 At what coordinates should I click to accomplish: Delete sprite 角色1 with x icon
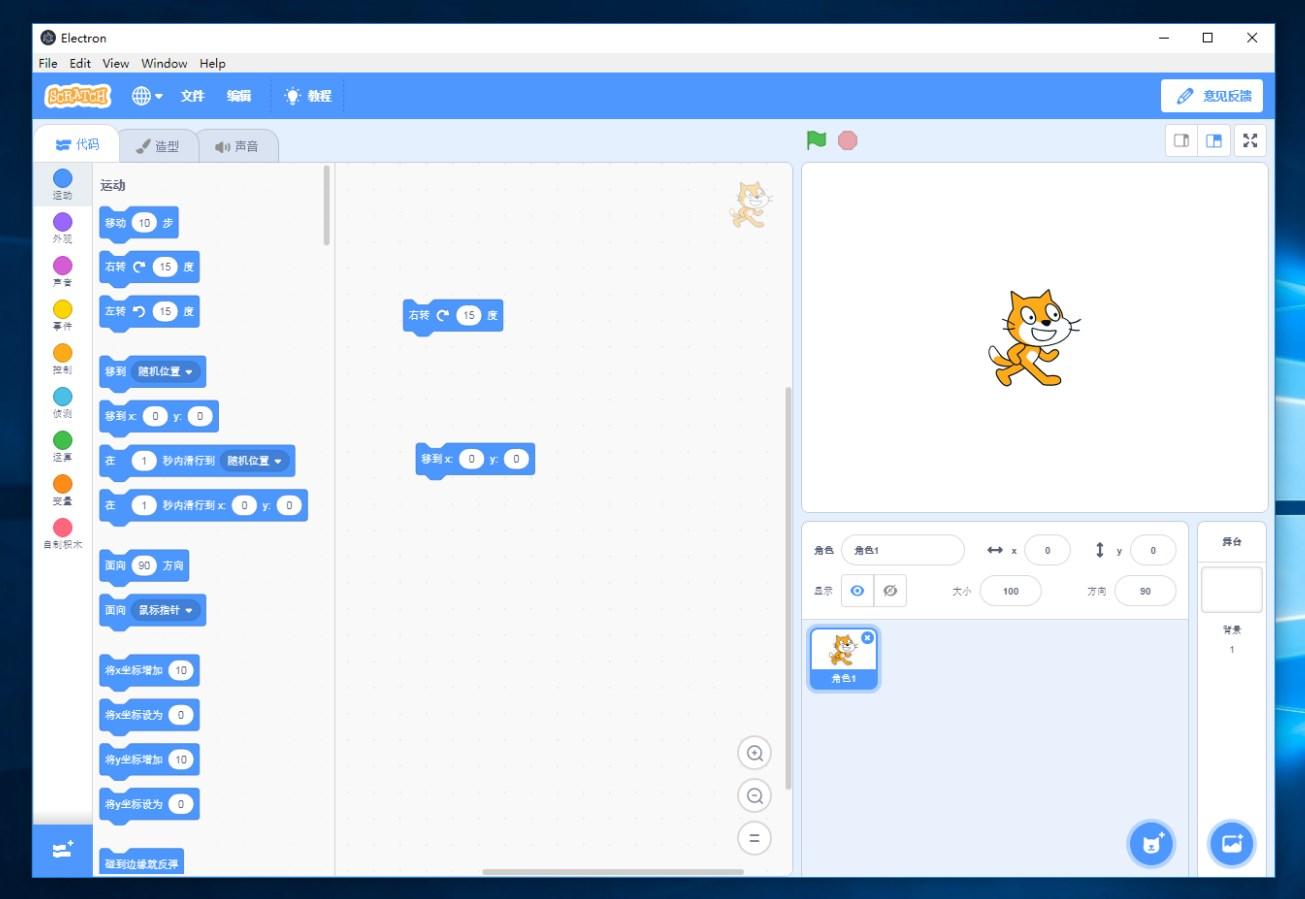click(867, 637)
